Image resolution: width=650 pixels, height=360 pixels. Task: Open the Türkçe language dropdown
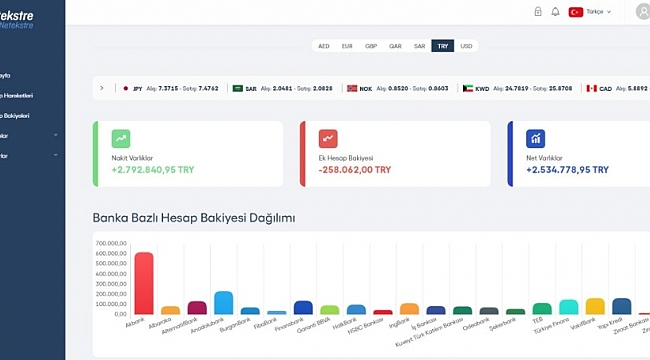(x=599, y=12)
